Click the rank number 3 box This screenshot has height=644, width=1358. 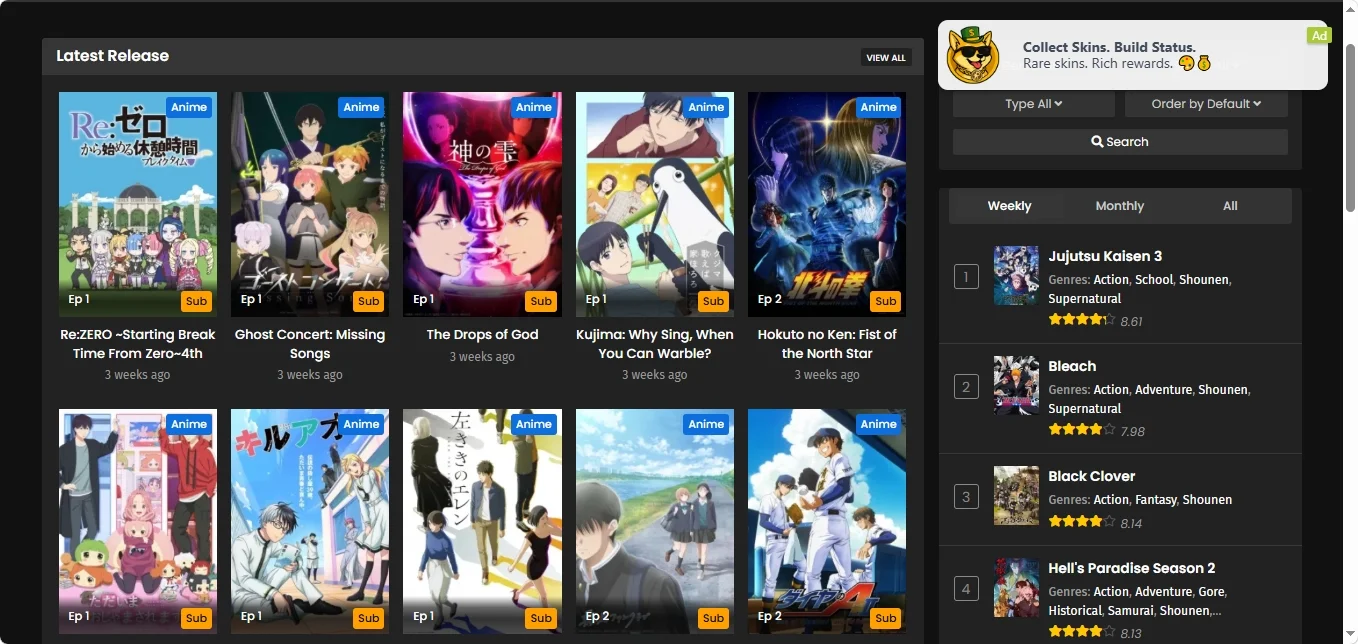click(966, 496)
